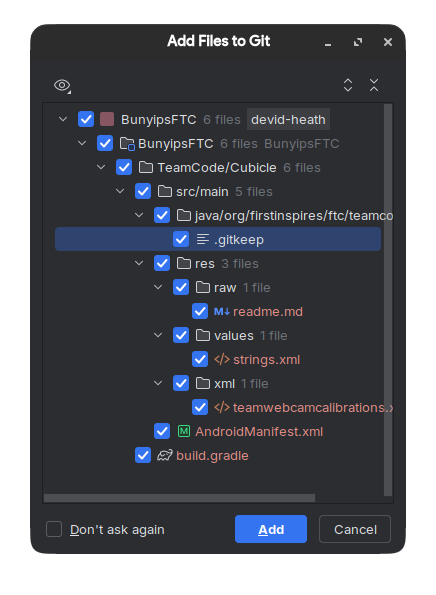436x595 pixels.
Task: Click the Collapse All icon
Action: click(374, 85)
